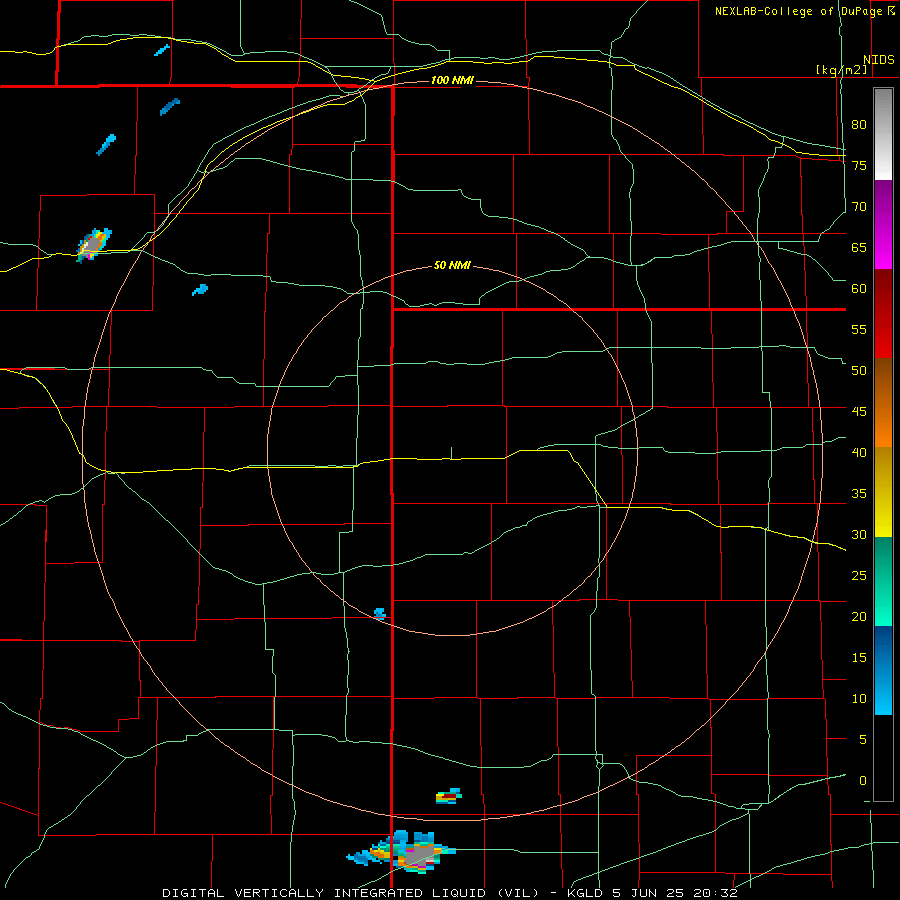The height and width of the screenshot is (900, 900).
Task: Click the 15 value on the scale
Action: [x=859, y=657]
